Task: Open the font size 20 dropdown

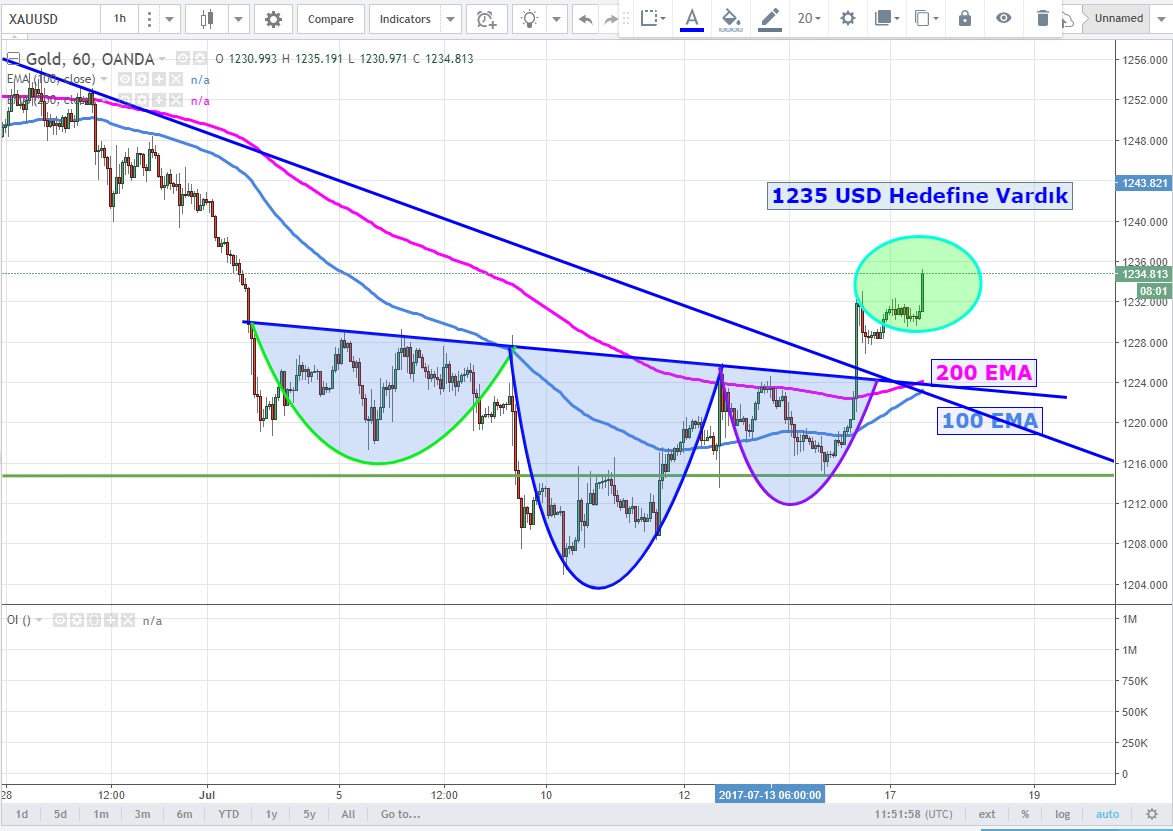Action: click(x=809, y=18)
